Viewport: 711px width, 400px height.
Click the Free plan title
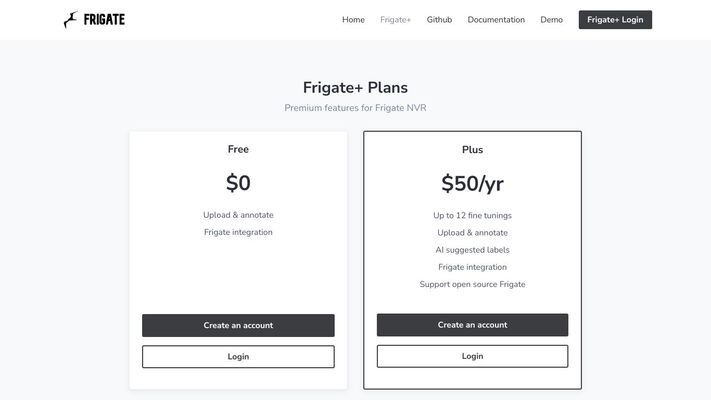(x=238, y=149)
